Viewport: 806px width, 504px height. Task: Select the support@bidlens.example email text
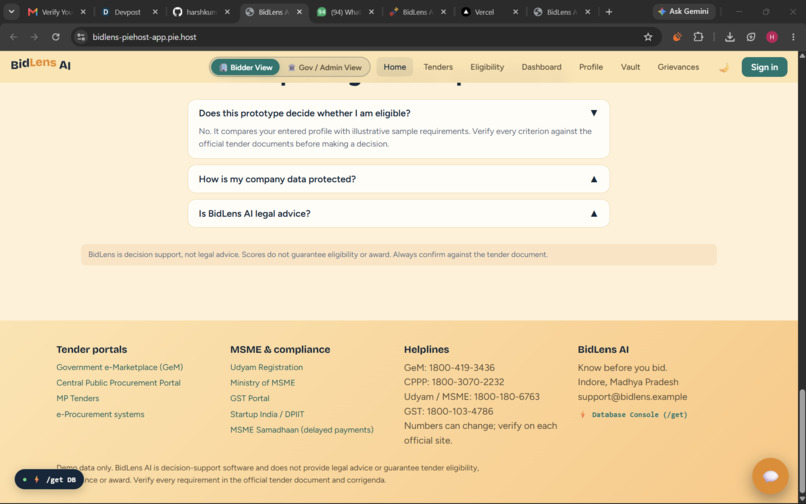coord(632,397)
